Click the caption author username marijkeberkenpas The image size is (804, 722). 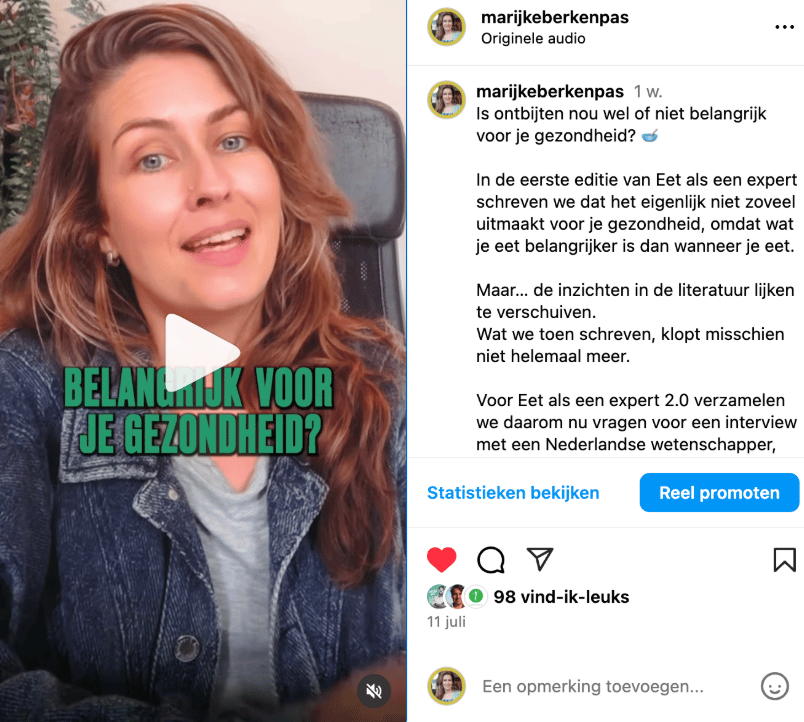click(x=550, y=91)
